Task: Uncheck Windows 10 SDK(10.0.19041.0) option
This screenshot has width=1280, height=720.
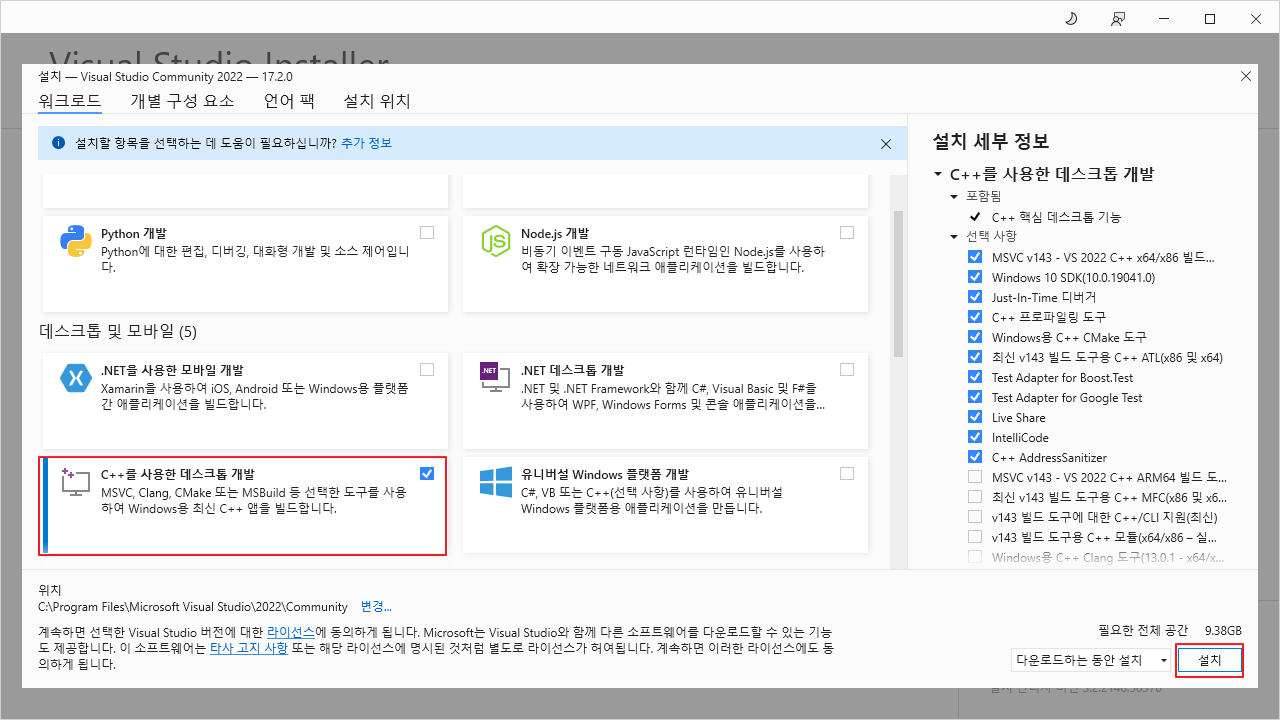Action: click(x=975, y=277)
